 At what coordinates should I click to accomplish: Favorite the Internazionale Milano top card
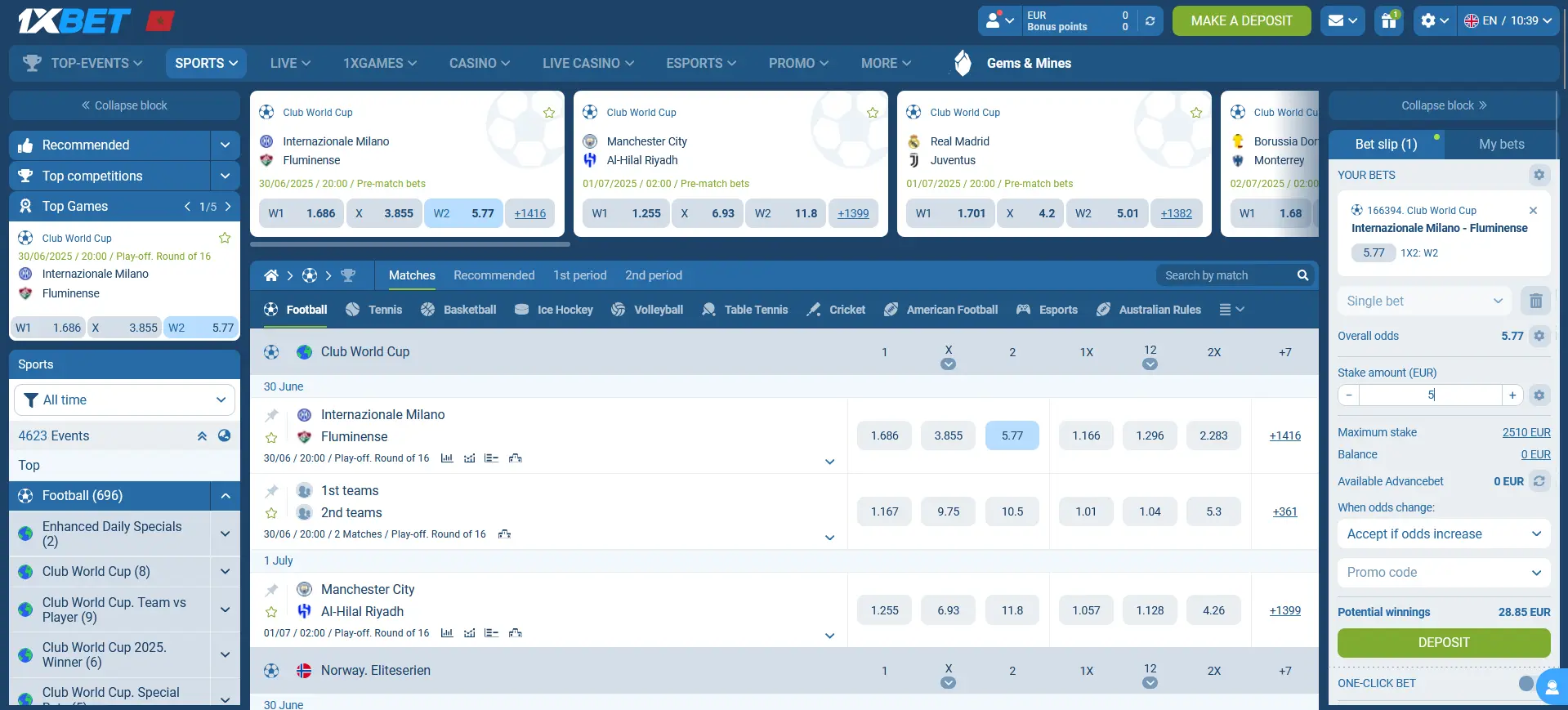coord(549,113)
